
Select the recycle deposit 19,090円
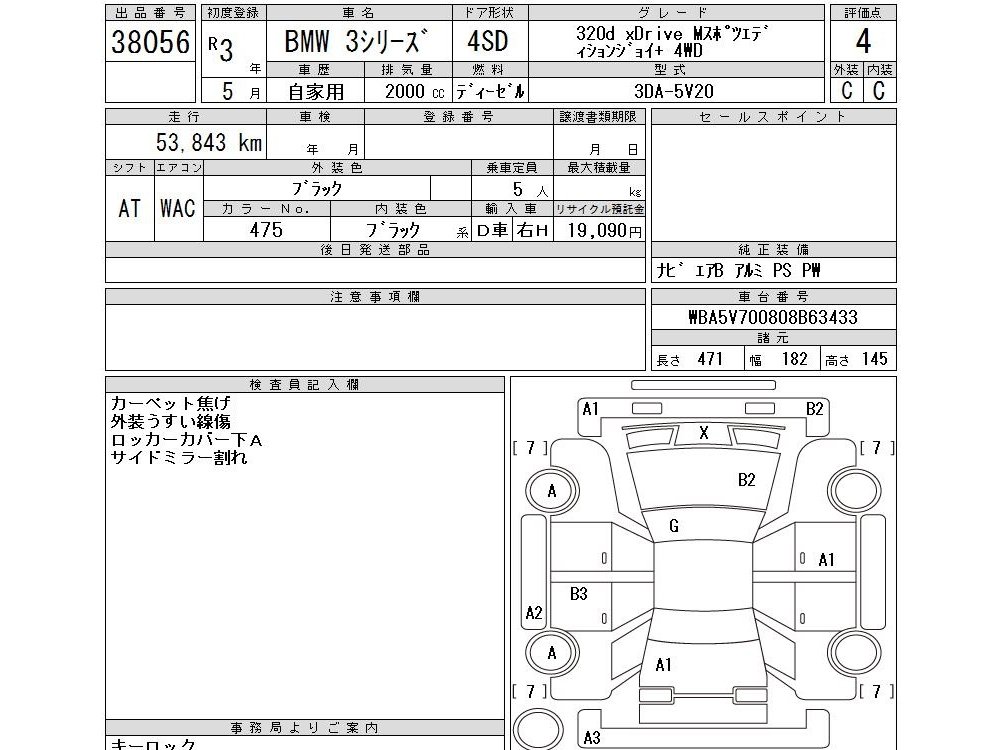604,230
